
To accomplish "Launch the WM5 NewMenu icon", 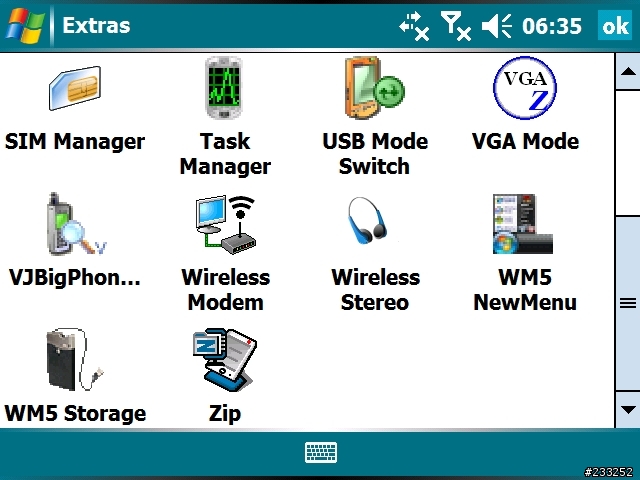I will tap(523, 224).
